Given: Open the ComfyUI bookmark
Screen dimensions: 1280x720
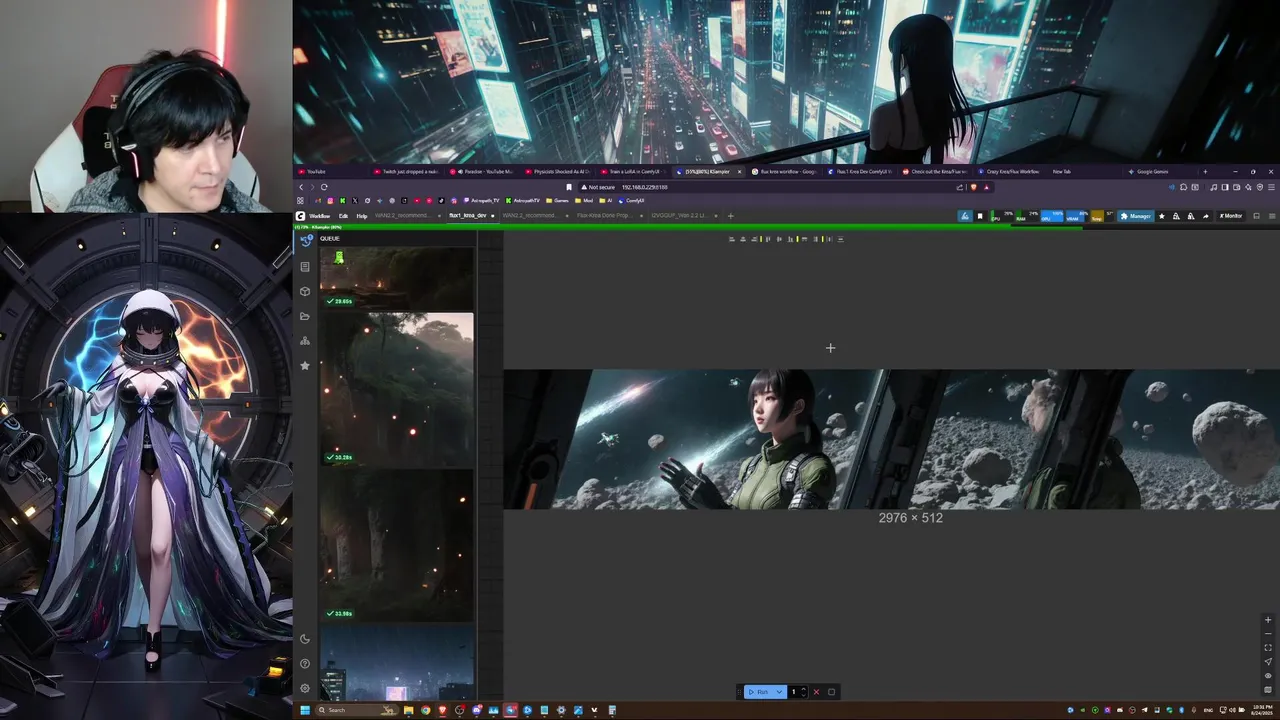Looking at the screenshot, I should [x=631, y=201].
